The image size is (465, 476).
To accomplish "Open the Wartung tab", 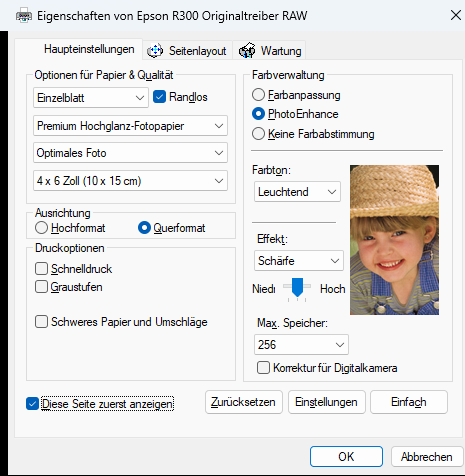I will pyautogui.click(x=269, y=51).
